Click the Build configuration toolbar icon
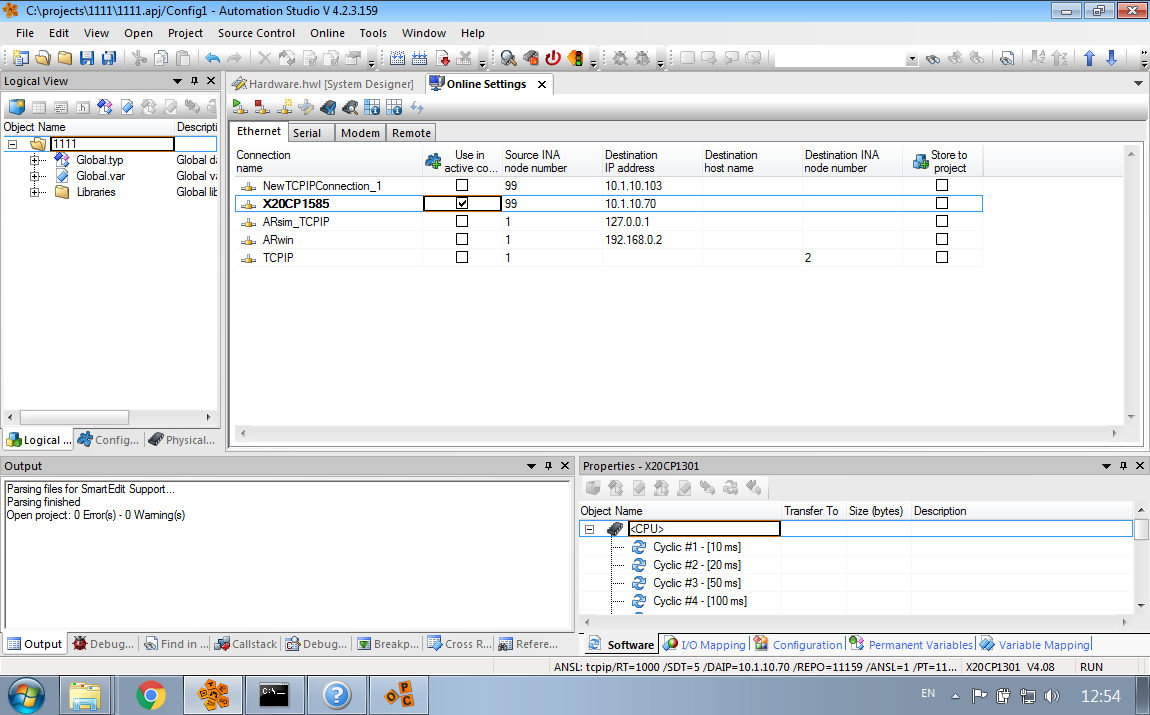This screenshot has width=1150, height=715. point(398,58)
